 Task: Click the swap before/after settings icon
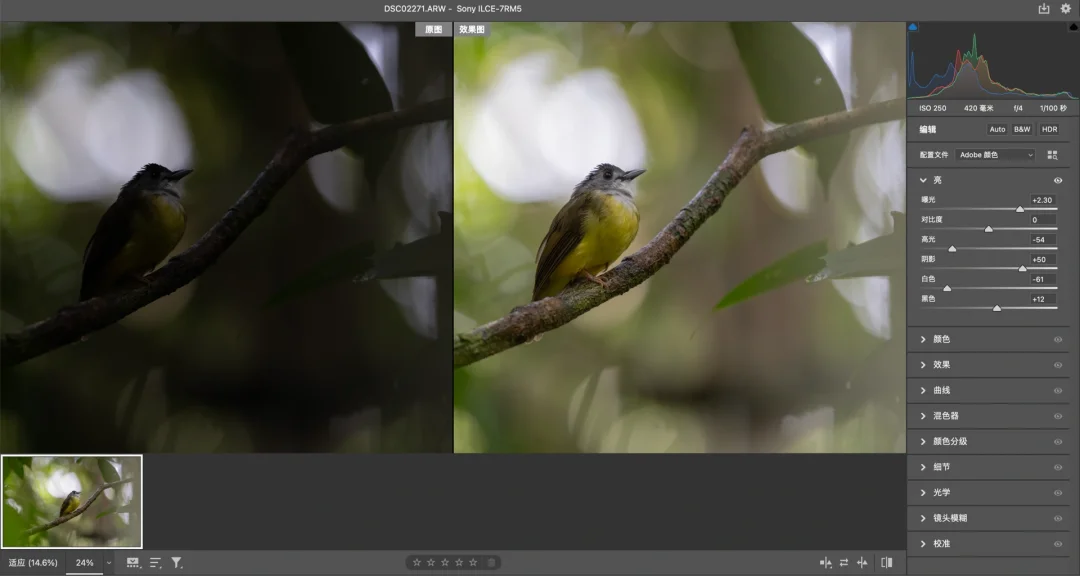click(x=843, y=563)
